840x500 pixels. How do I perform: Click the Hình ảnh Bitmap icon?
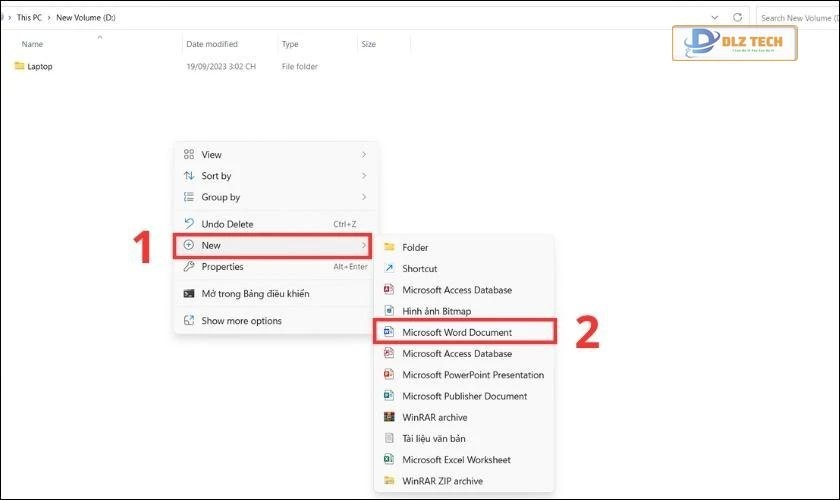tap(390, 311)
